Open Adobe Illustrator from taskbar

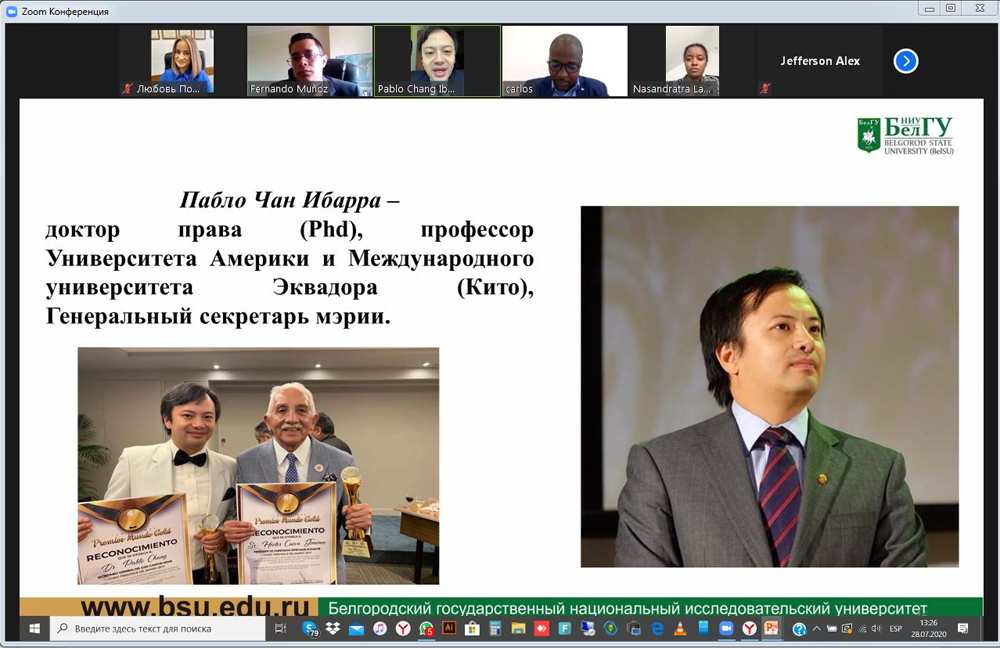click(449, 629)
